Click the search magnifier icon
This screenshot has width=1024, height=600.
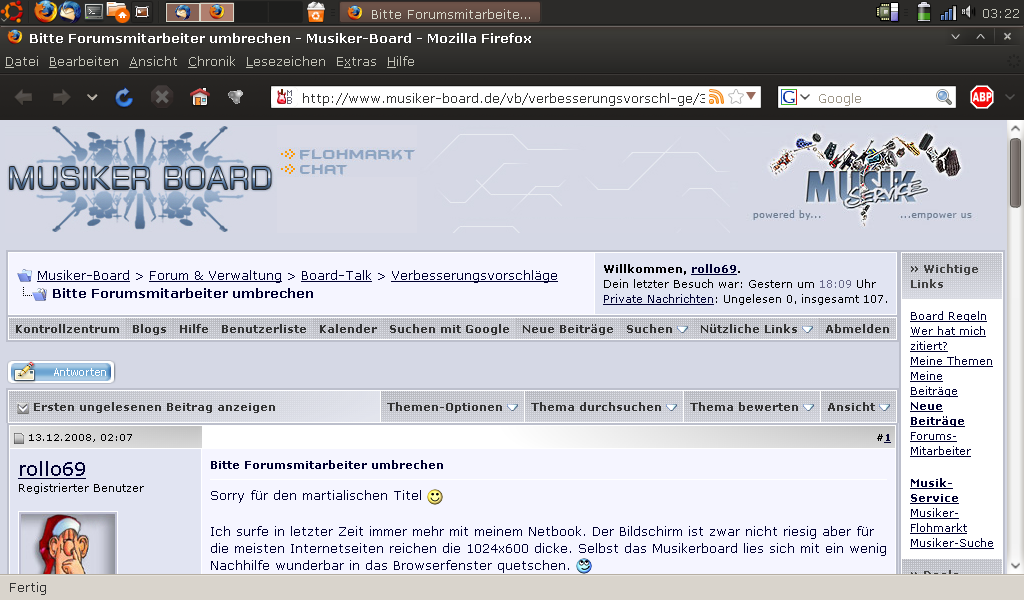click(944, 97)
